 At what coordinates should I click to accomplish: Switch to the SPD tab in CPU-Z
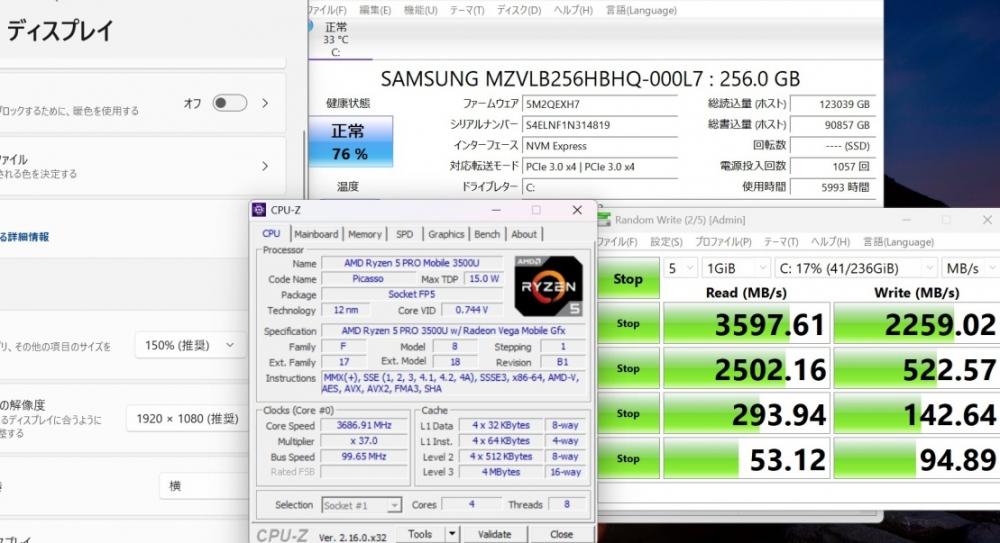pos(404,234)
